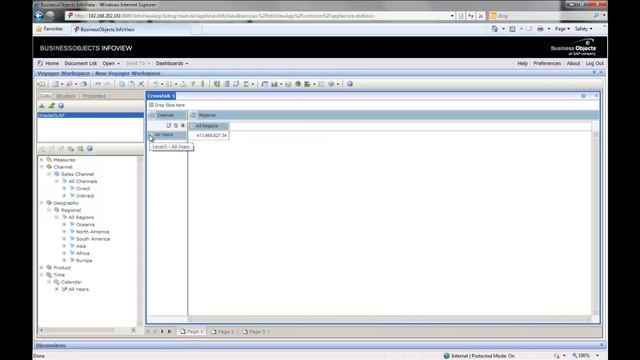
Task: Click the About link
Action: point(573,64)
